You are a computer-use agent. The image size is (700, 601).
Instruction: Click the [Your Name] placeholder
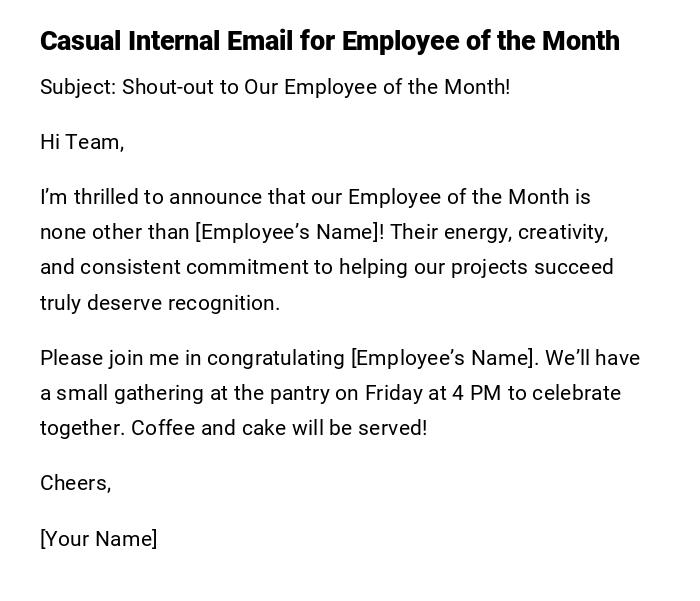[99, 539]
